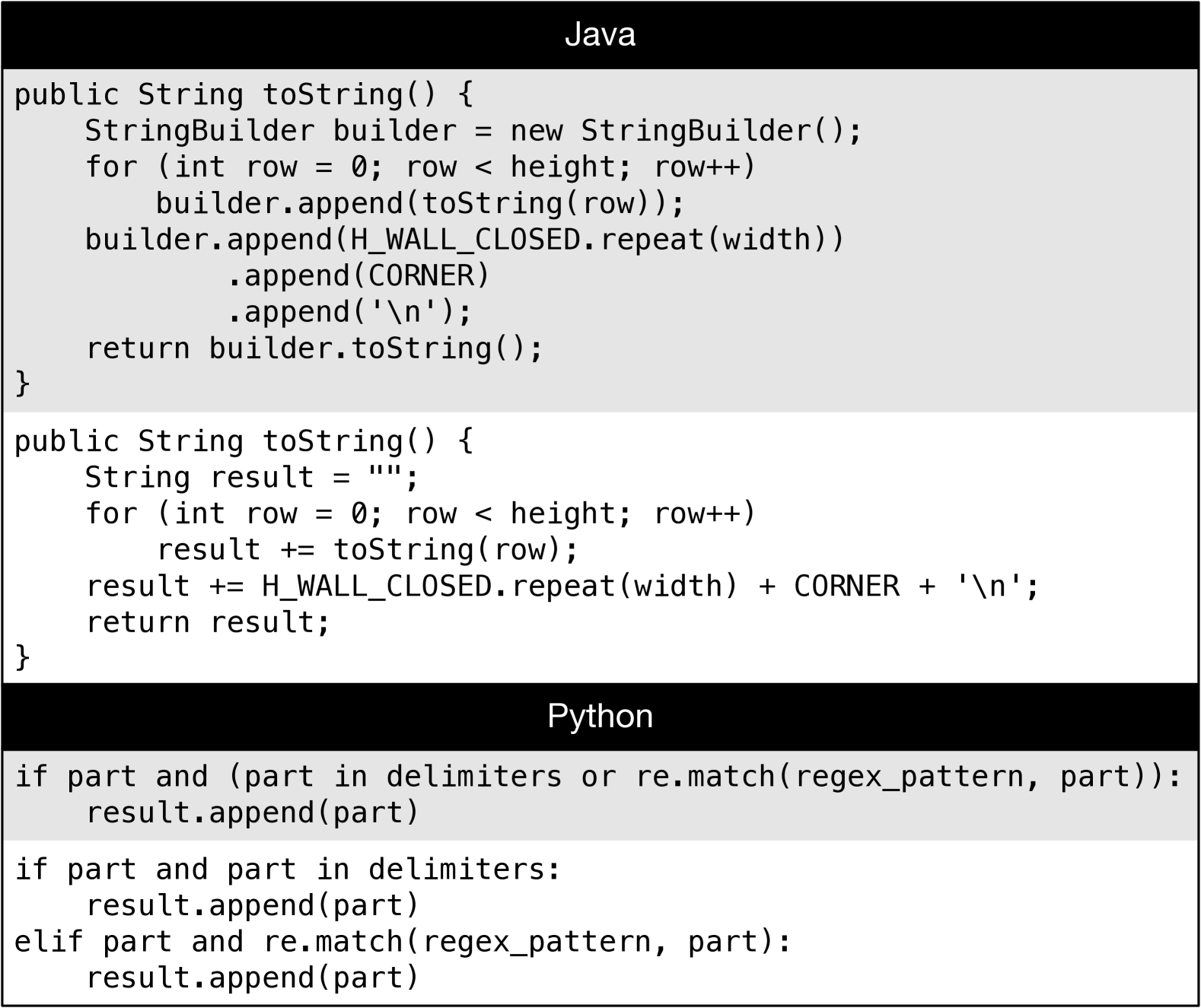Screen dimensions: 1201x1008
Task: Click the 'result += toString(row);' line
Action: point(367,550)
